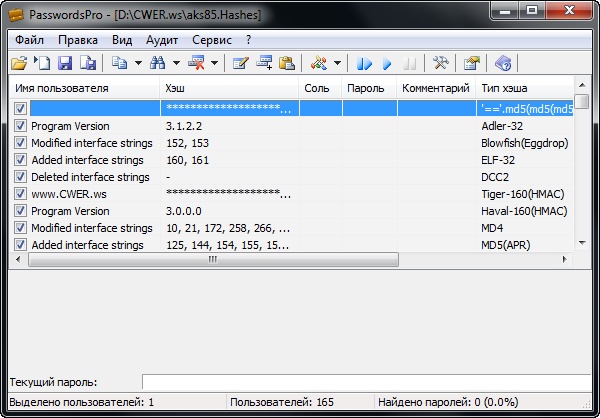Screen dimensions: 600x418
Task: Uncheck the www.CWER.ws row checkbox
Action: (21, 194)
